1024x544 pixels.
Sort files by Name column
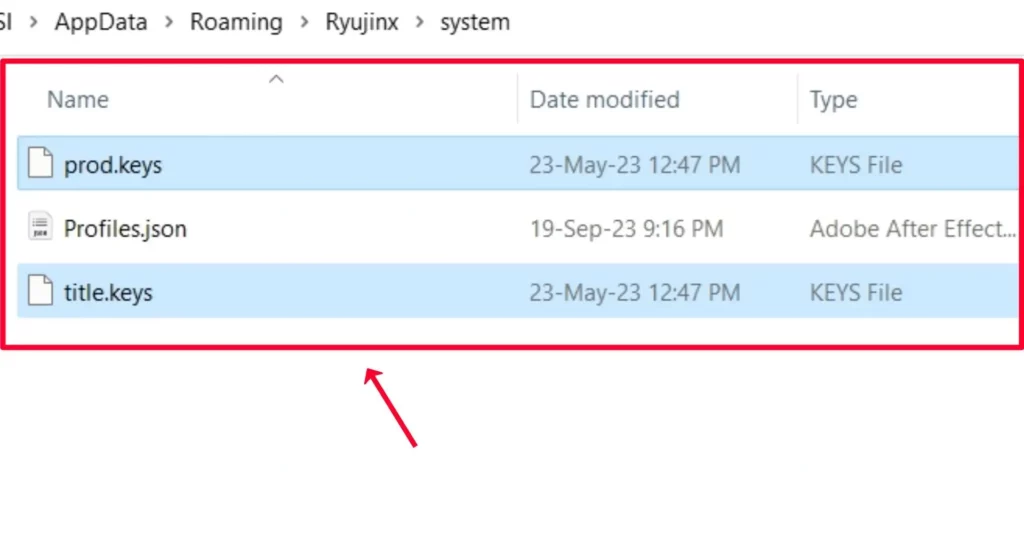[x=78, y=100]
